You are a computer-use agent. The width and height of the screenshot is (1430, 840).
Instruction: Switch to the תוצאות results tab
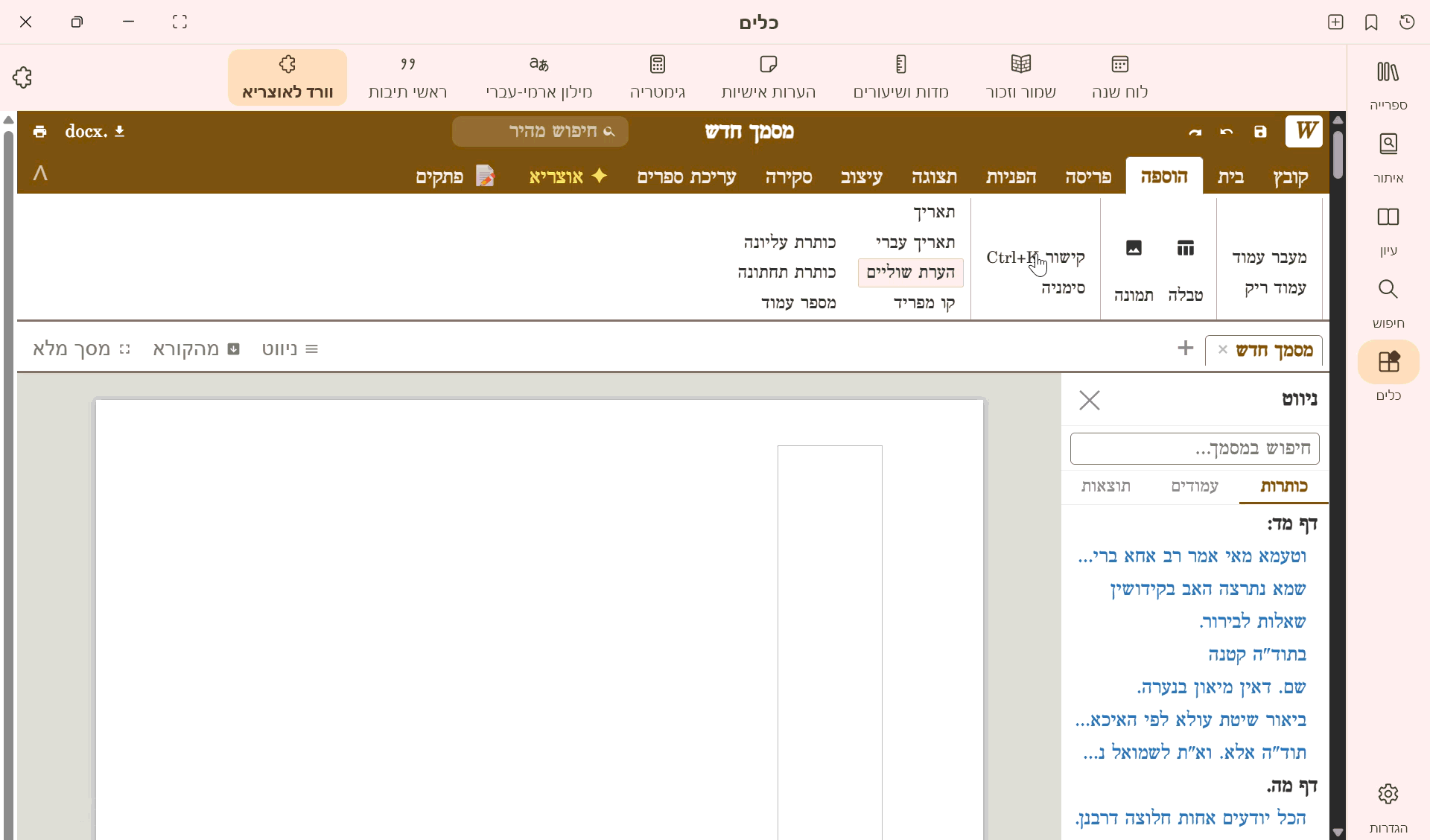pos(1106,487)
